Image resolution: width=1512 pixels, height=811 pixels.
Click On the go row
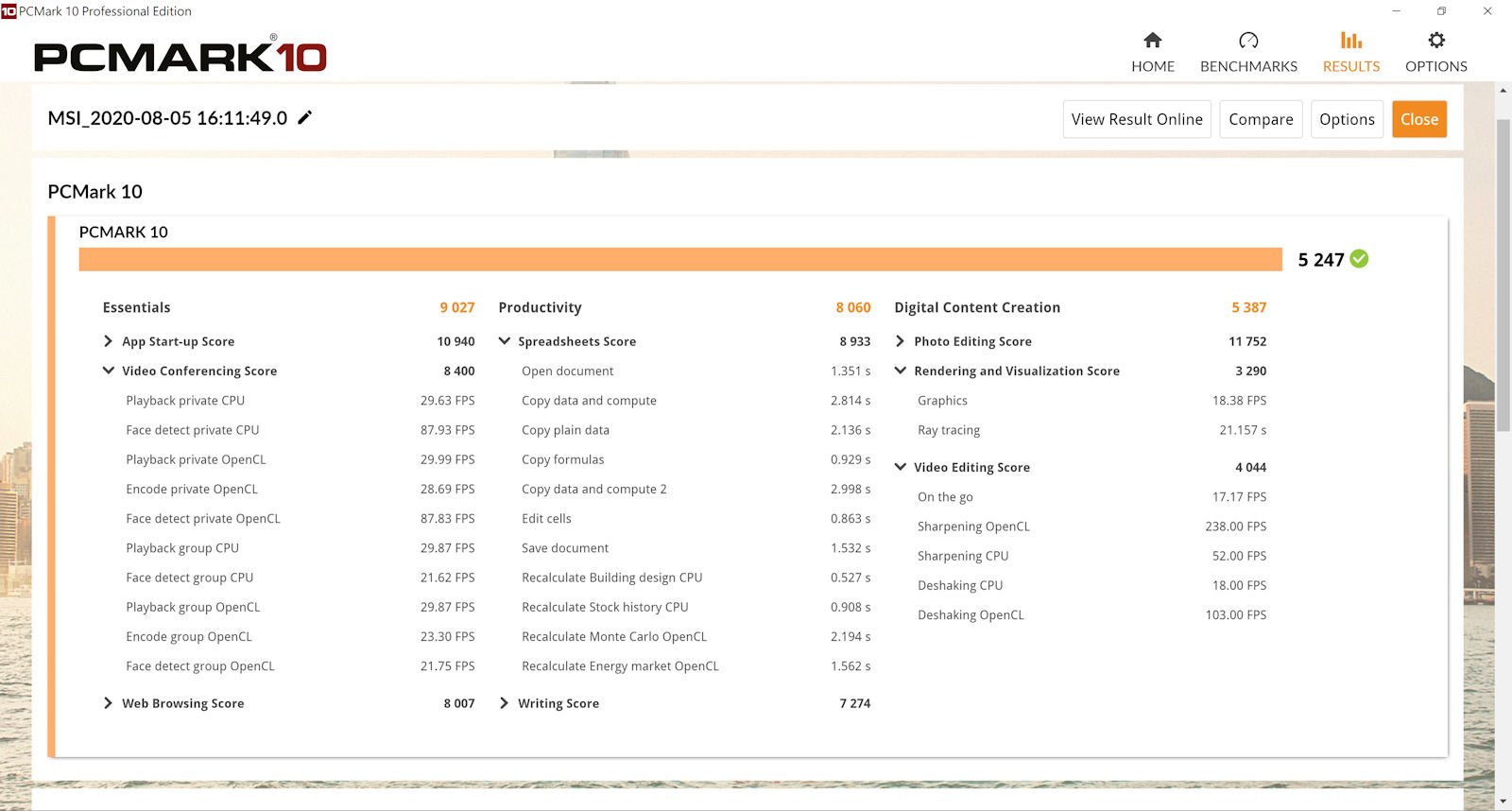1092,497
